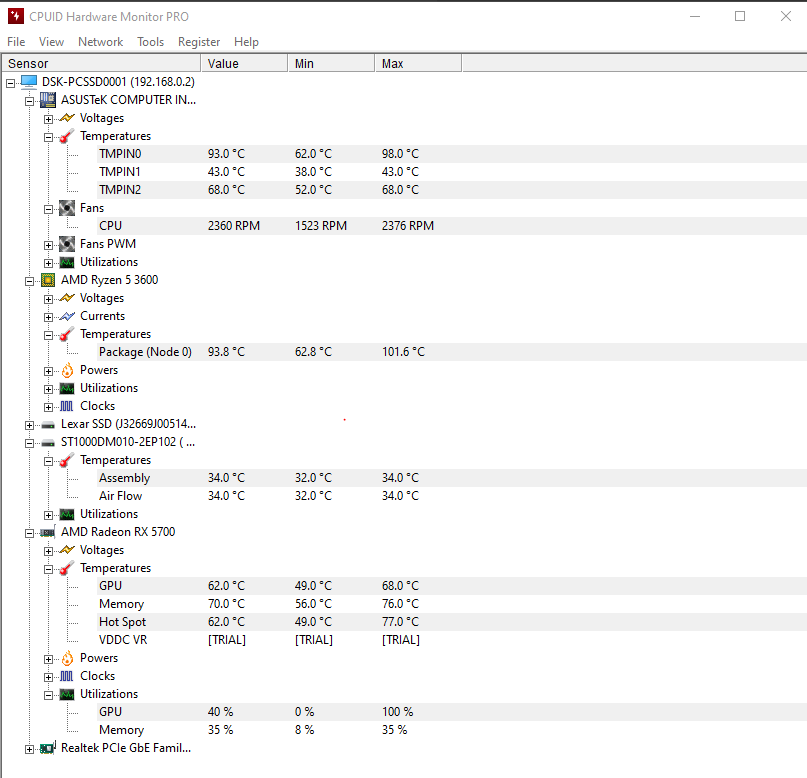Select the CPU fan 2360 RPM row

(x=452, y=226)
